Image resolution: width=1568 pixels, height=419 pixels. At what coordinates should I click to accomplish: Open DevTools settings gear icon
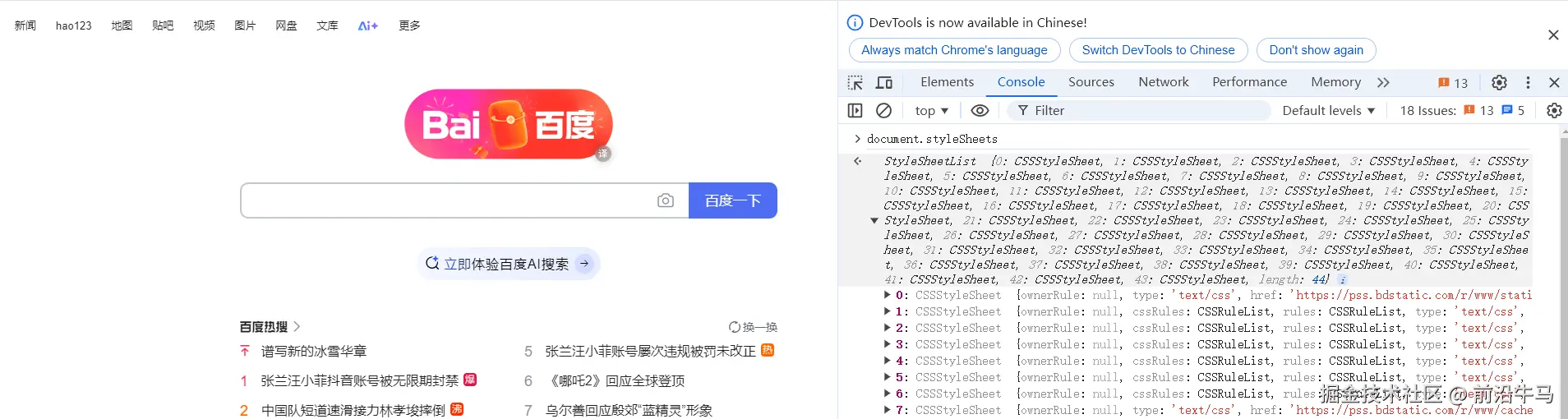click(x=1499, y=82)
